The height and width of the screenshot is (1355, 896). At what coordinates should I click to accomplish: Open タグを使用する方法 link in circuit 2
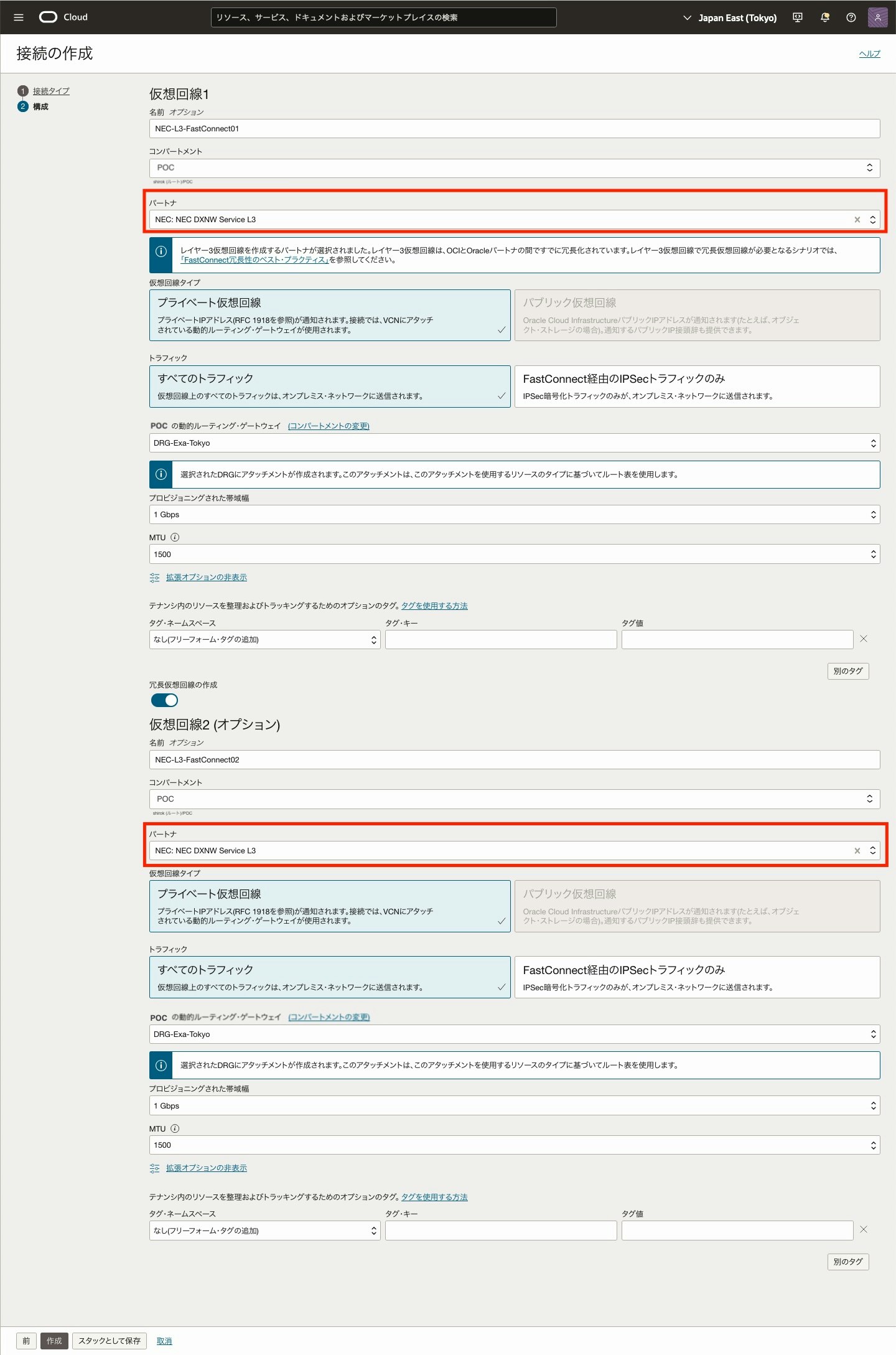[434, 1197]
